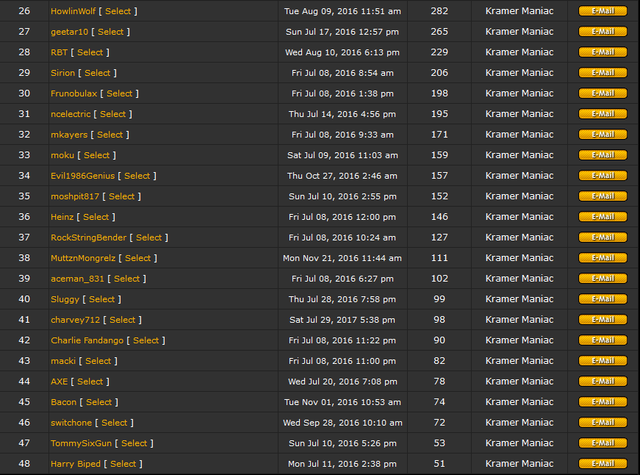Click the E-Mail button for Charlie Fandango
This screenshot has width=640, height=475.
(x=603, y=340)
